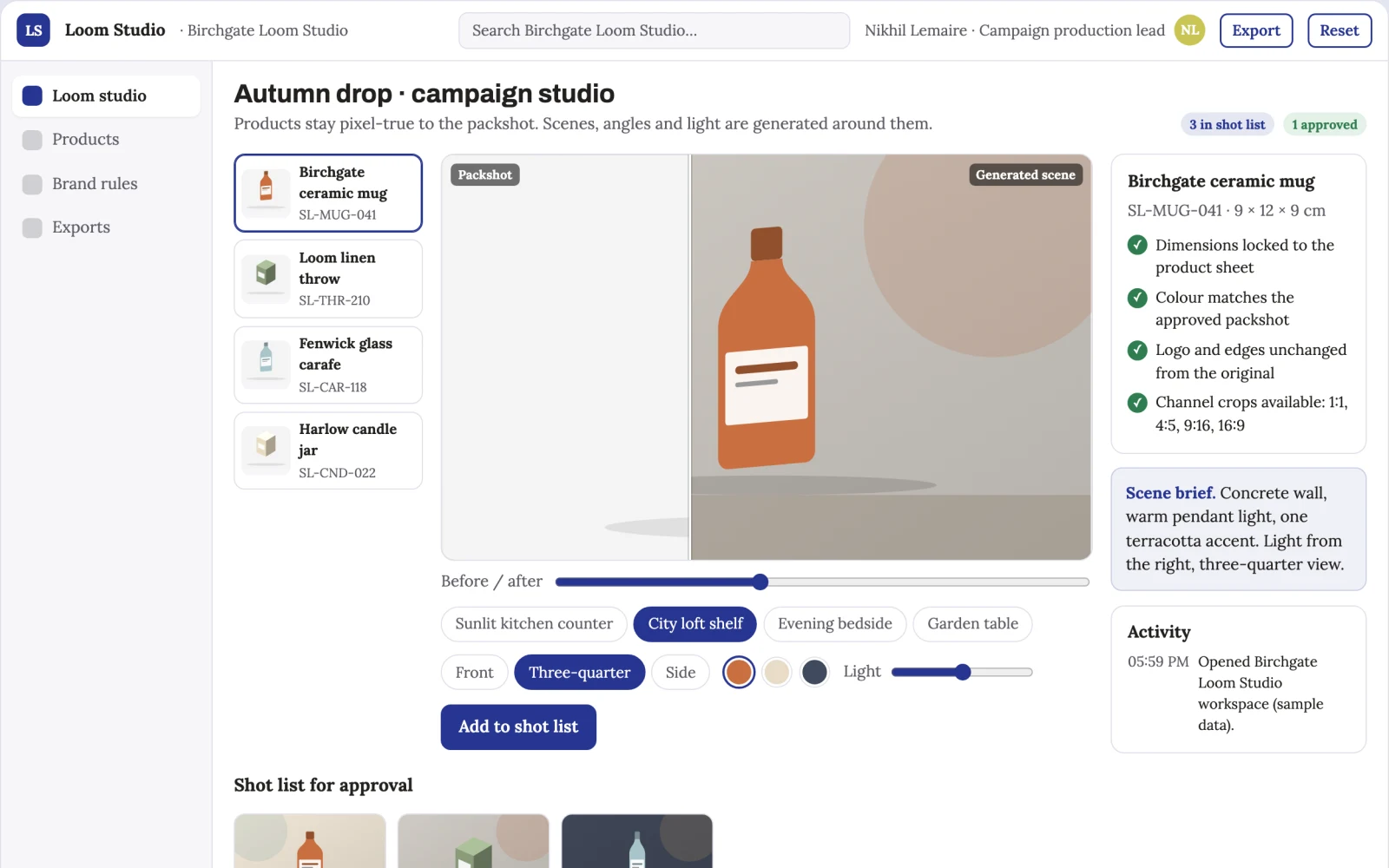The image size is (1389, 868).
Task: Click the 1 approved badge
Action: pos(1325,125)
